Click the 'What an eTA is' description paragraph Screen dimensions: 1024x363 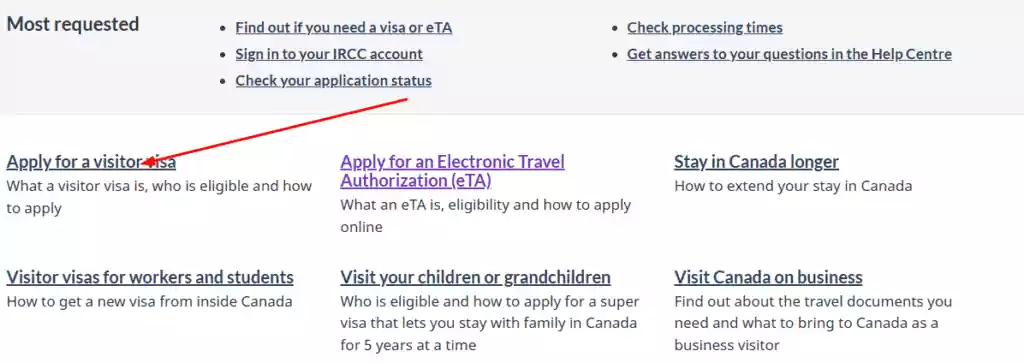485,216
